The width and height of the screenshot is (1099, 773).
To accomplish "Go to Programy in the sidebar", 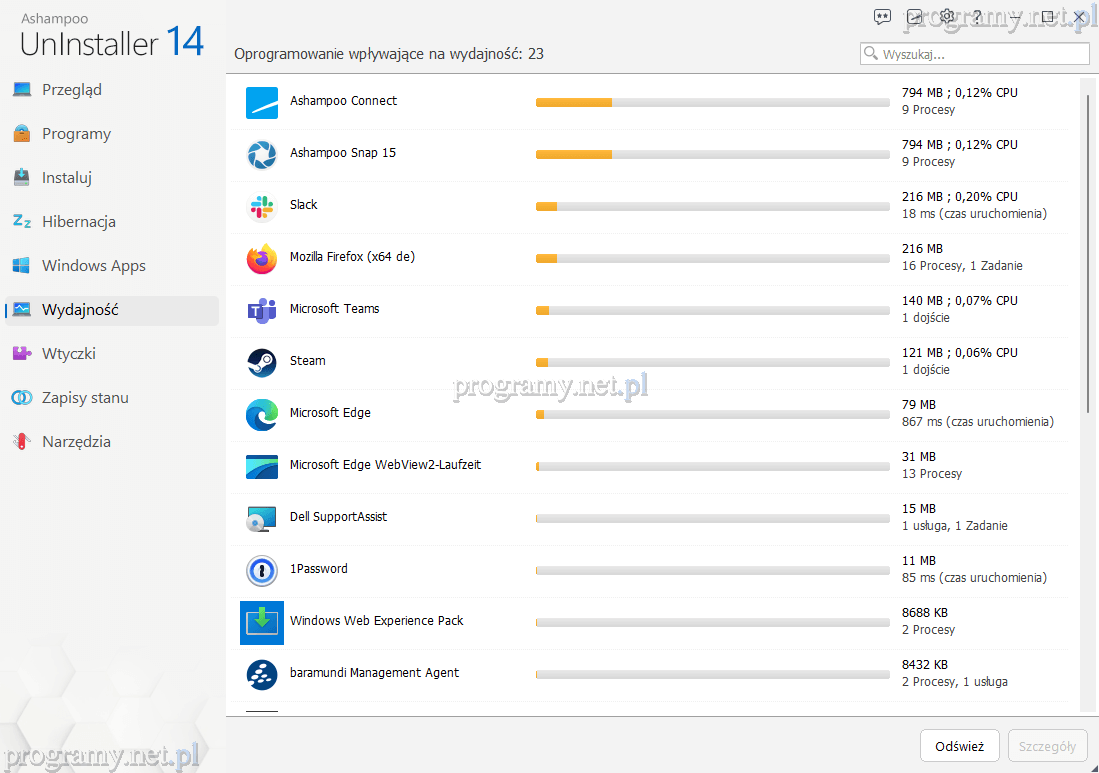I will point(76,134).
